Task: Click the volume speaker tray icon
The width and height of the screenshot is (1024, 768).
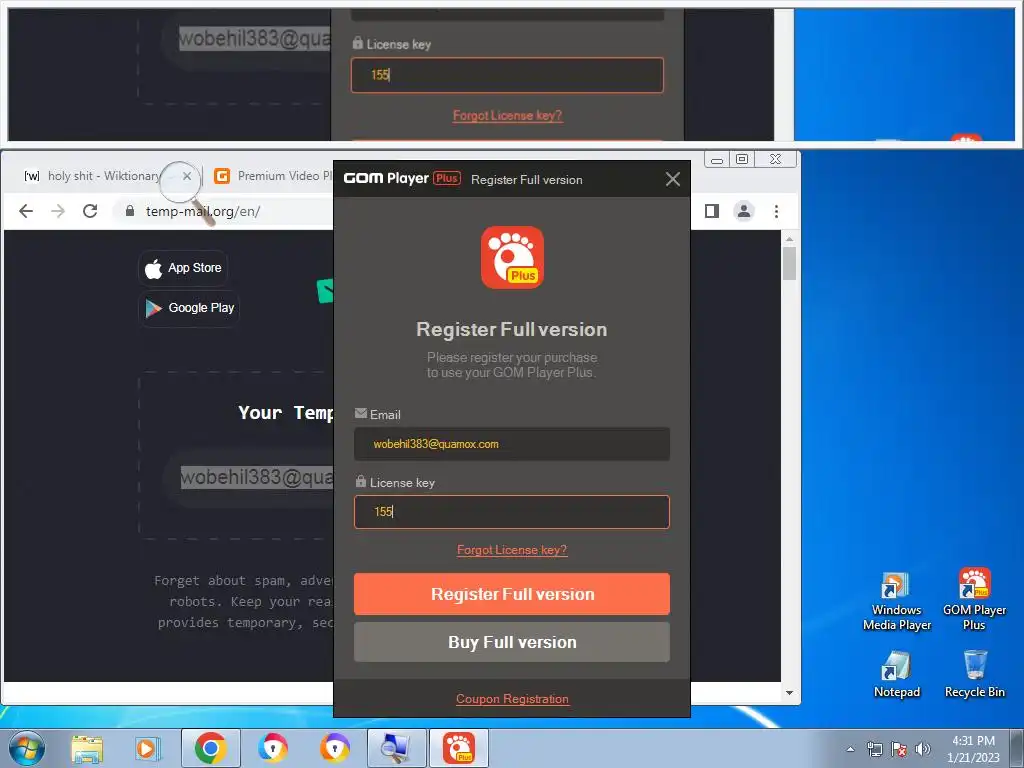Action: point(923,749)
